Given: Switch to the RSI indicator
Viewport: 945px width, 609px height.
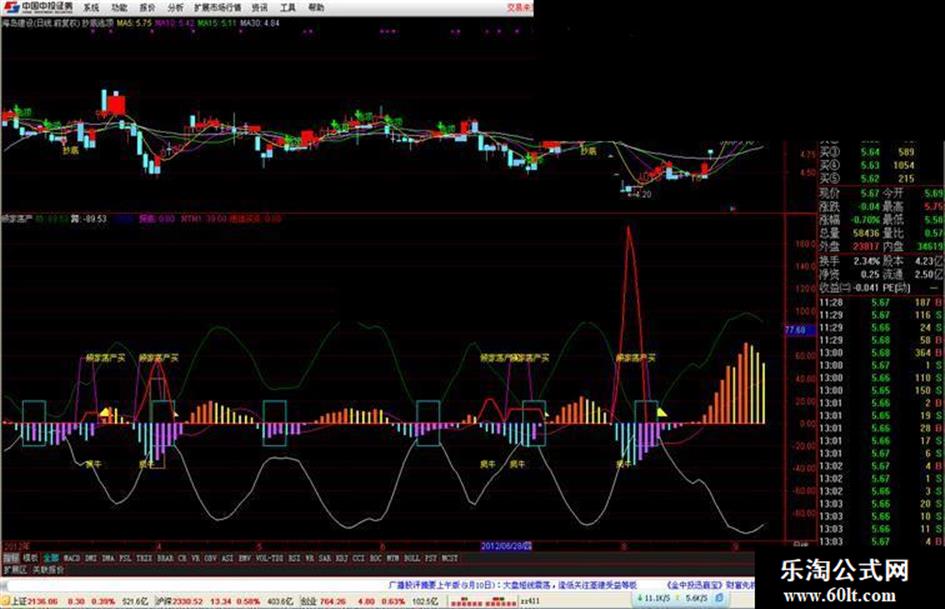Looking at the screenshot, I should coord(294,558).
